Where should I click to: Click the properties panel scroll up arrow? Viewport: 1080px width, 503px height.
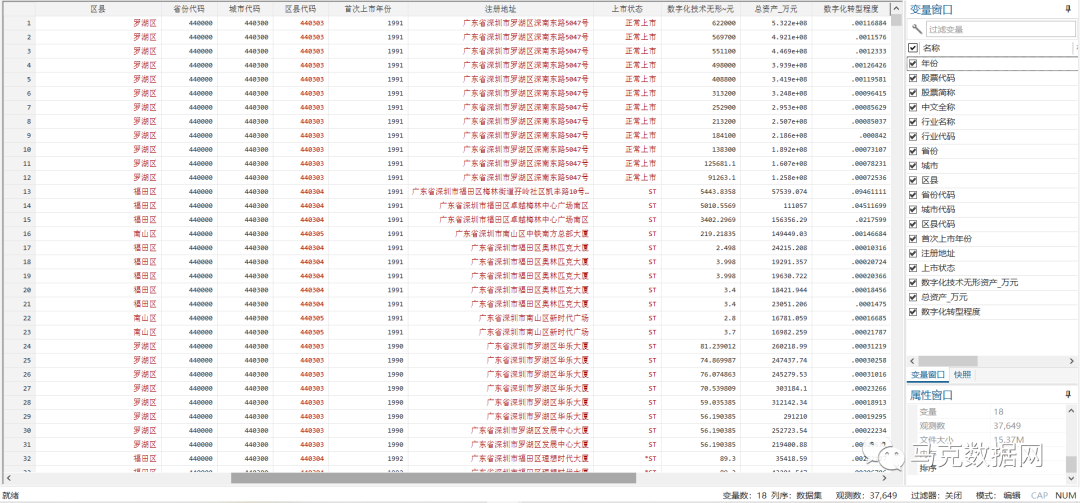click(1071, 411)
